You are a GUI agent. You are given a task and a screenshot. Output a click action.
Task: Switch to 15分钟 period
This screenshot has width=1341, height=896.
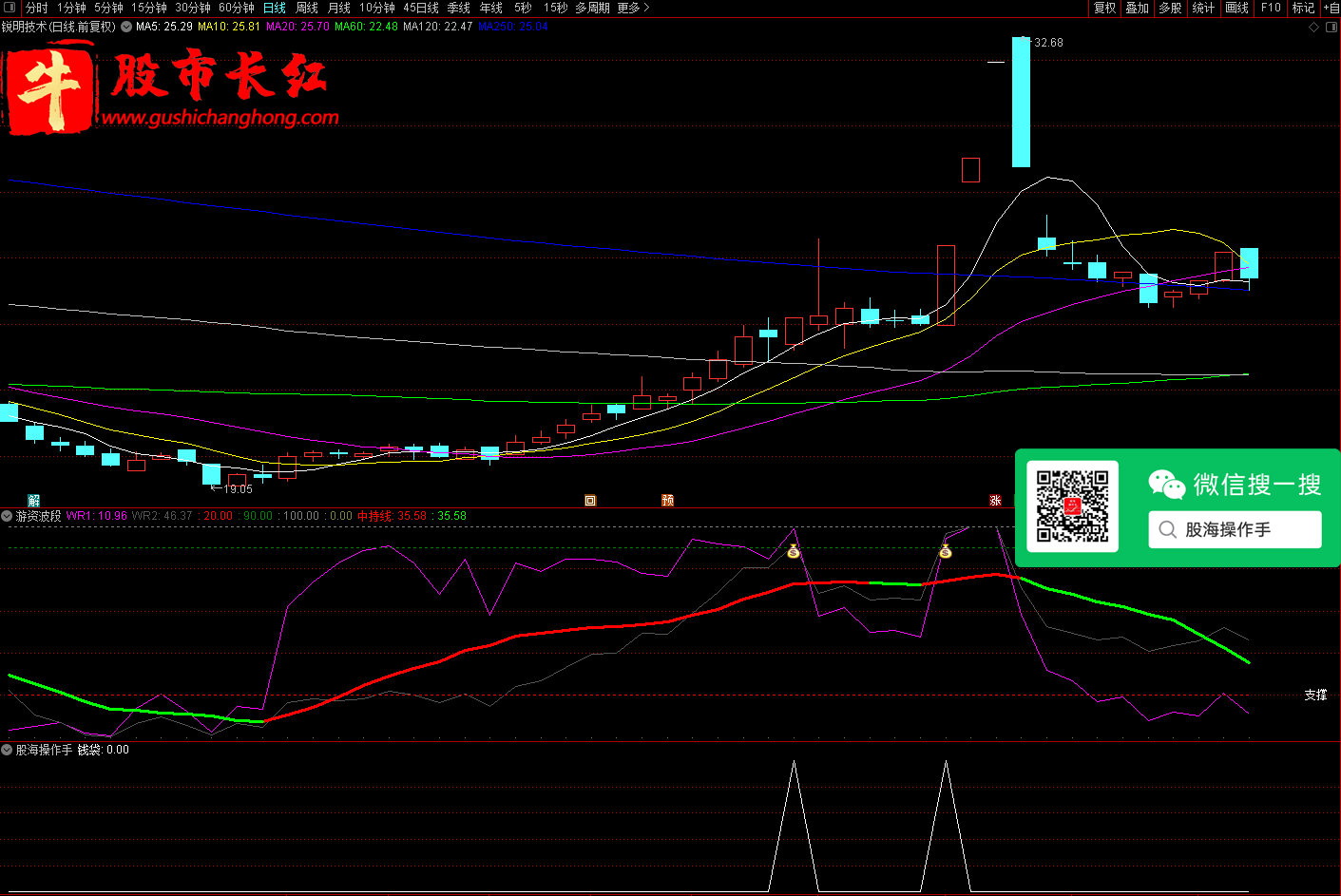click(149, 8)
